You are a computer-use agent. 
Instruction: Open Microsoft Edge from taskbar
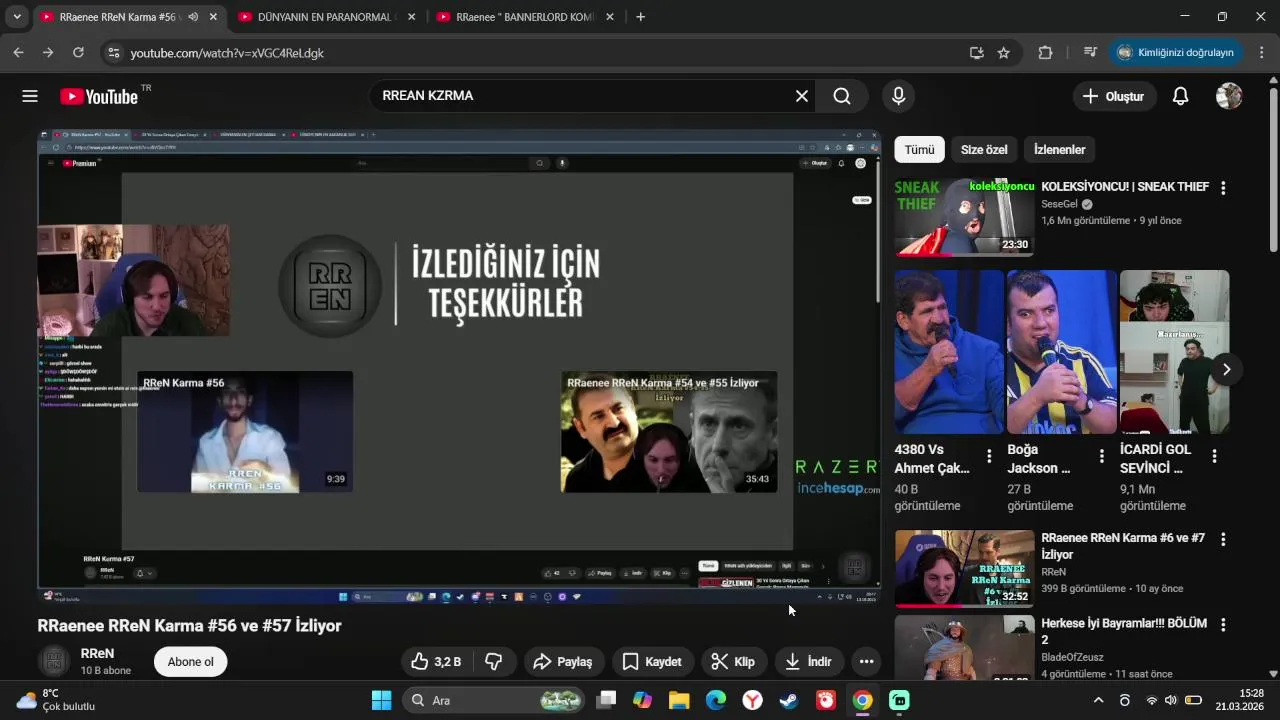coord(716,700)
